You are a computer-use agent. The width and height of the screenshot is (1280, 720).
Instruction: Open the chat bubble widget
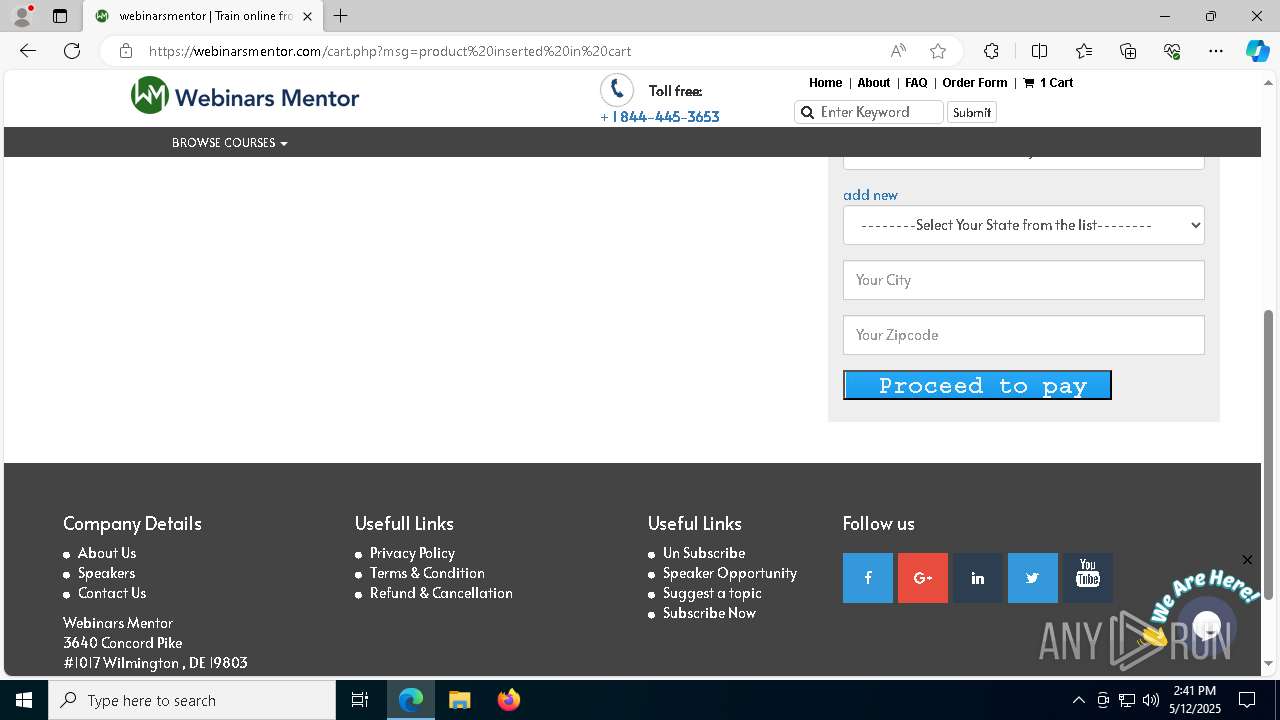coord(1207,625)
